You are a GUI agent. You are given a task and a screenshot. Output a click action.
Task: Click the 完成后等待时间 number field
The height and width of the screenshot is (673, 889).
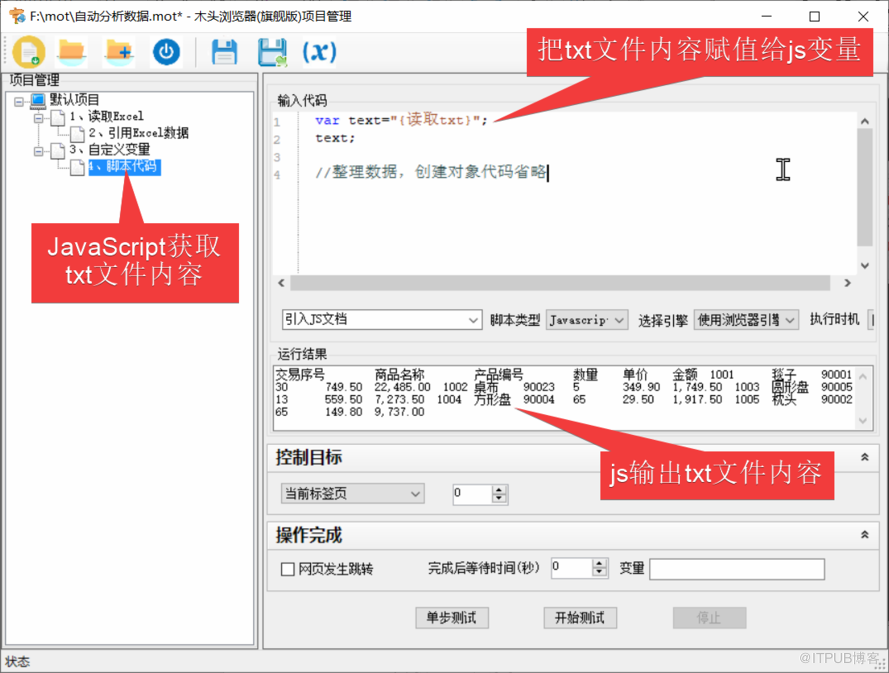click(x=572, y=568)
